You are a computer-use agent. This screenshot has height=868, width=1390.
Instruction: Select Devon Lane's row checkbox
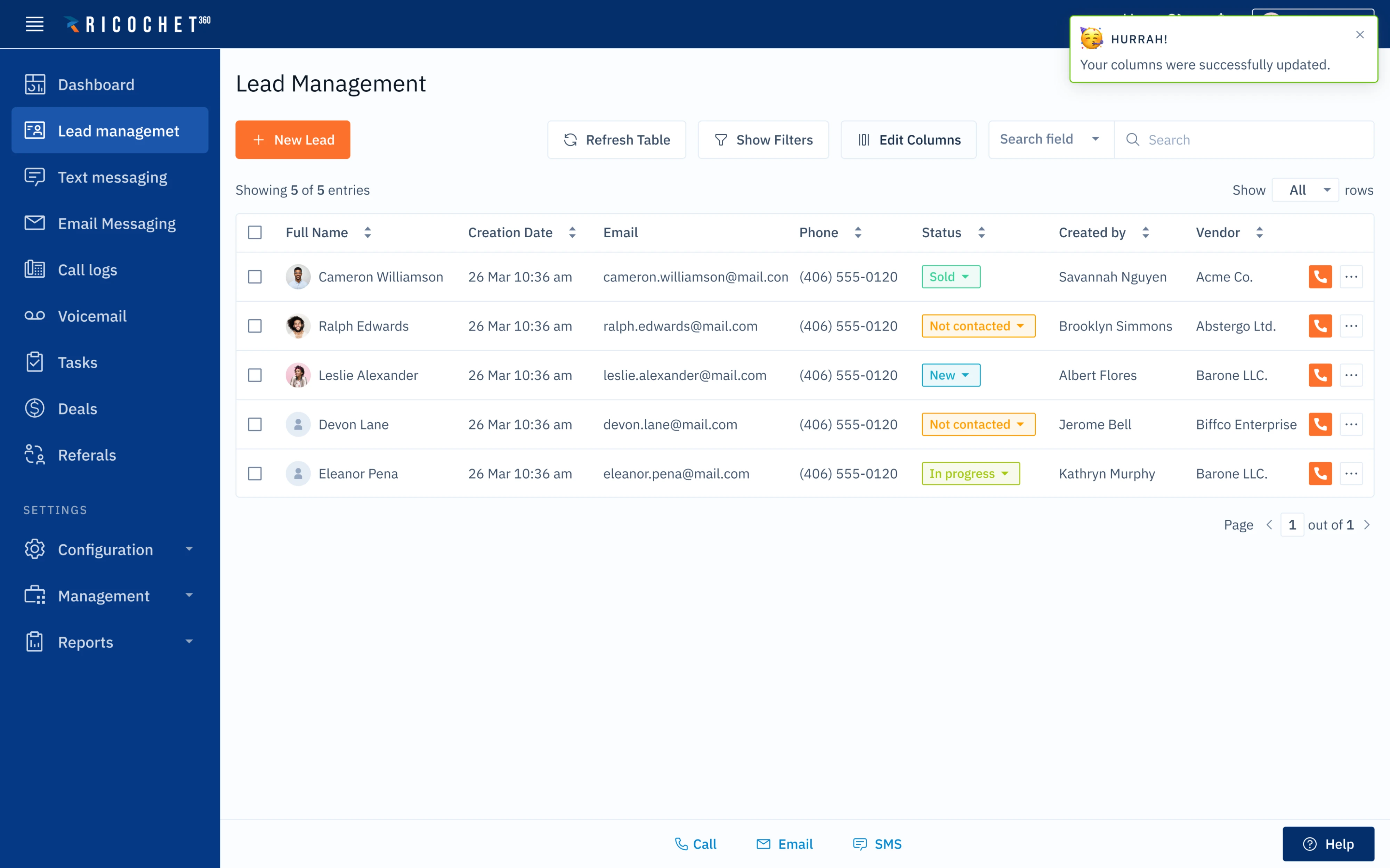pos(254,424)
